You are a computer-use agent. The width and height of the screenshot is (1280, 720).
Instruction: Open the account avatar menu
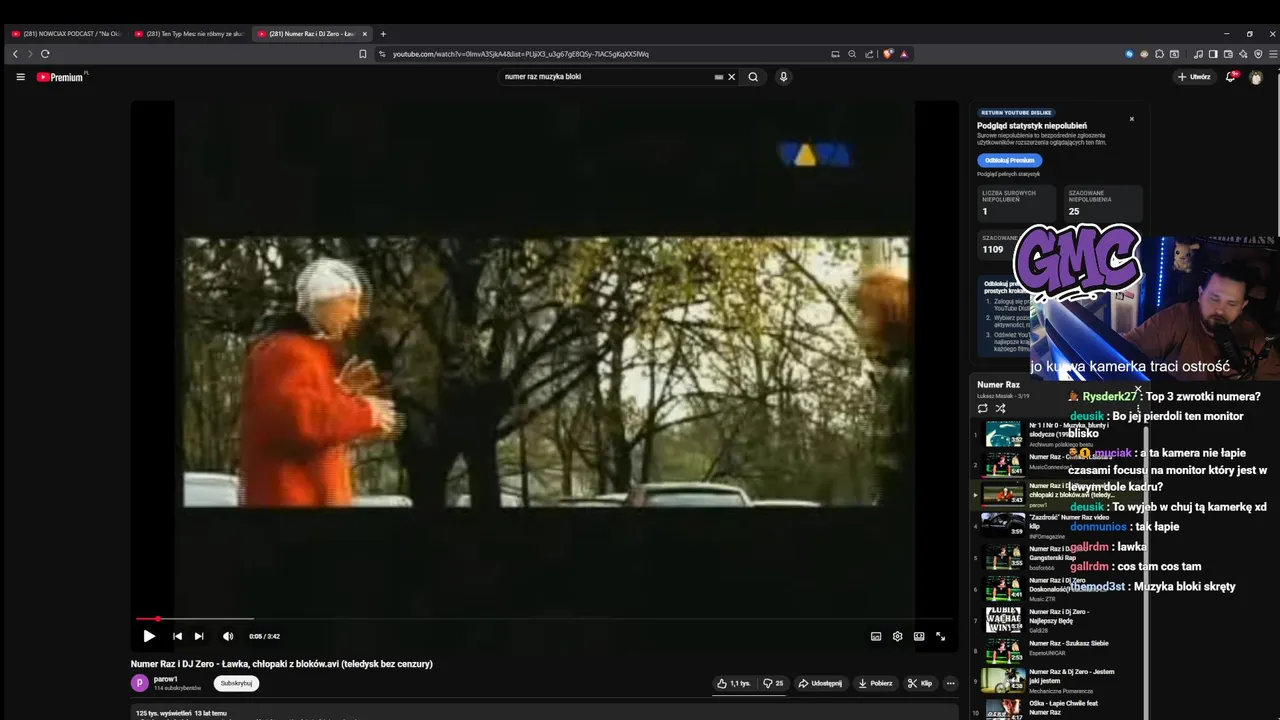tap(1256, 77)
